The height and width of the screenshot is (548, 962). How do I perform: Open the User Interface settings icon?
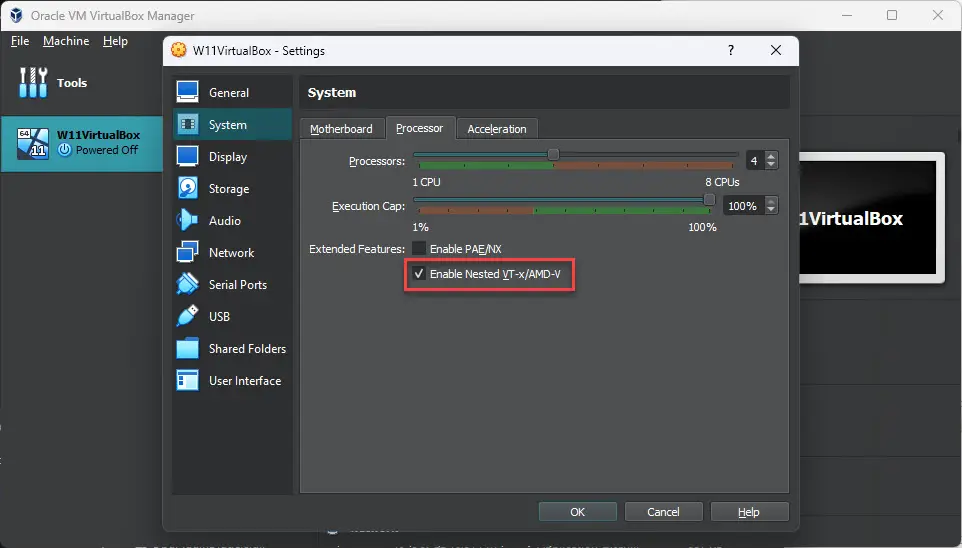188,381
